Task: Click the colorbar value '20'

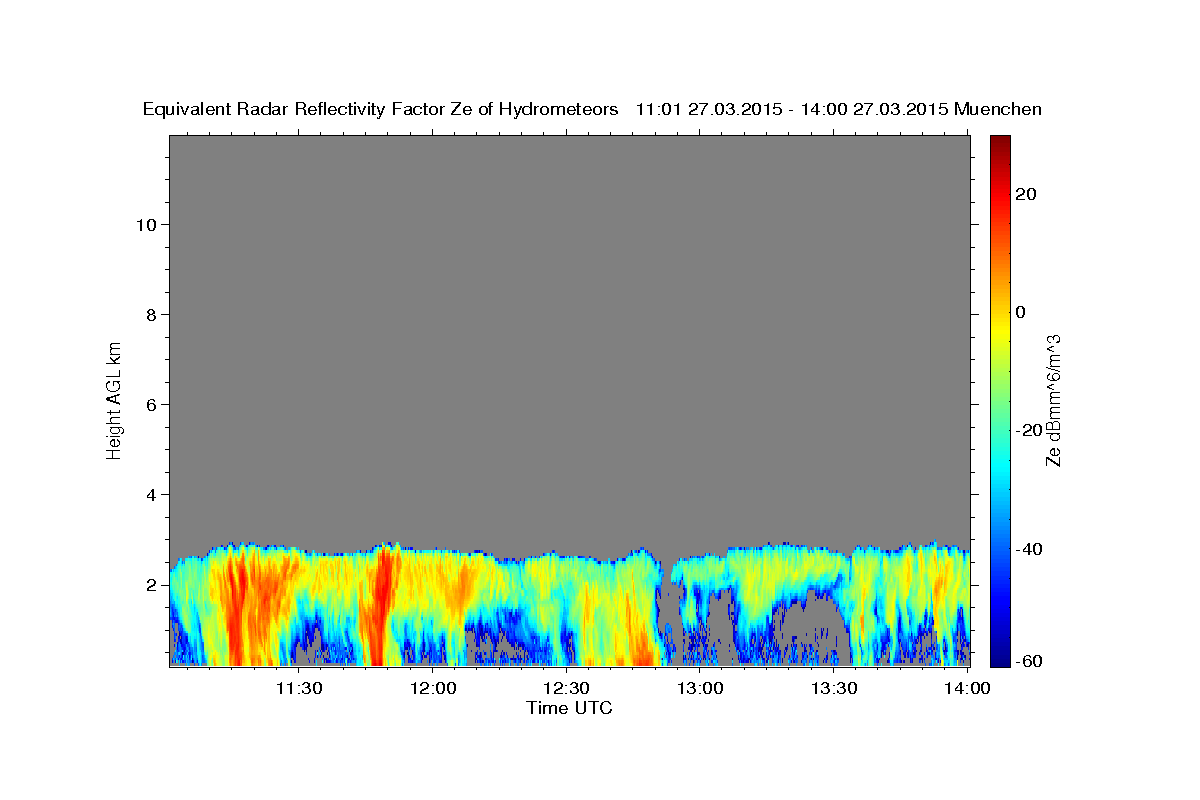Action: (1025, 194)
